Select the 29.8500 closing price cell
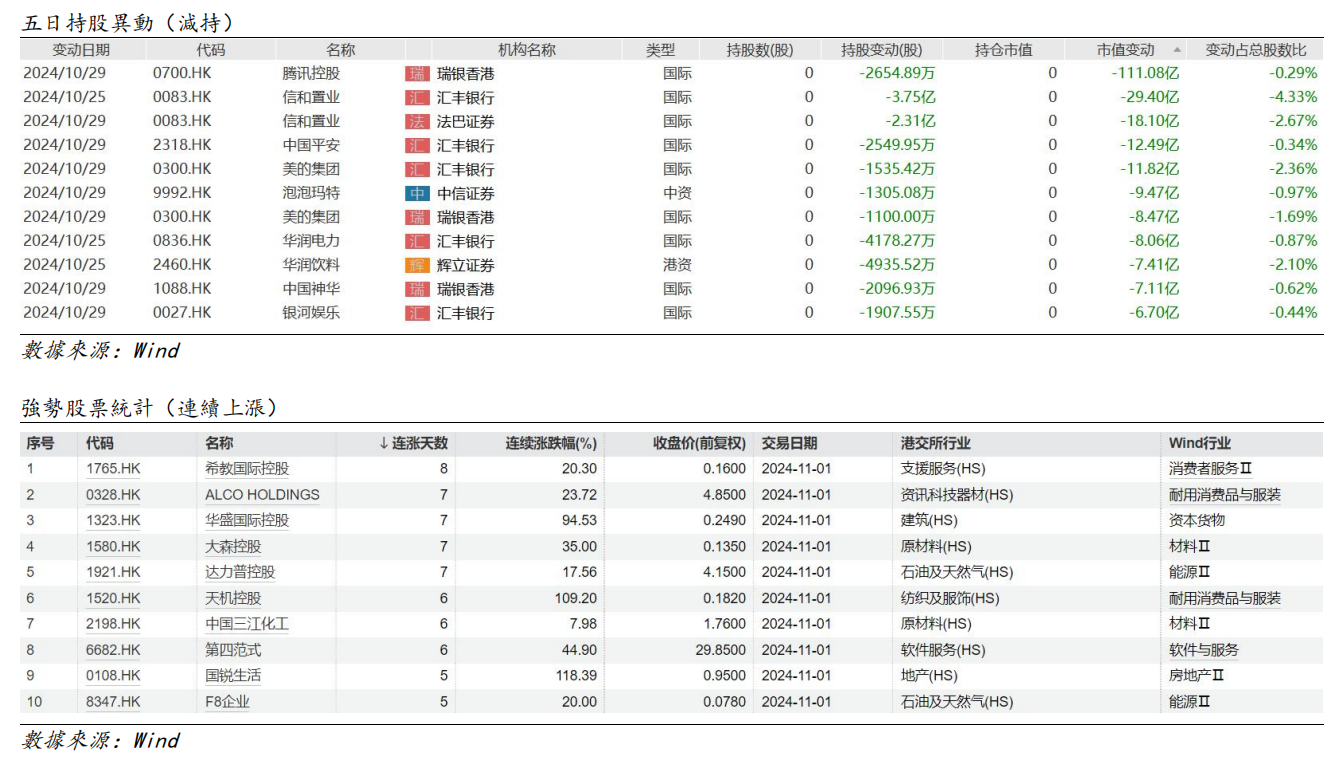The width and height of the screenshot is (1333, 761). click(722, 650)
